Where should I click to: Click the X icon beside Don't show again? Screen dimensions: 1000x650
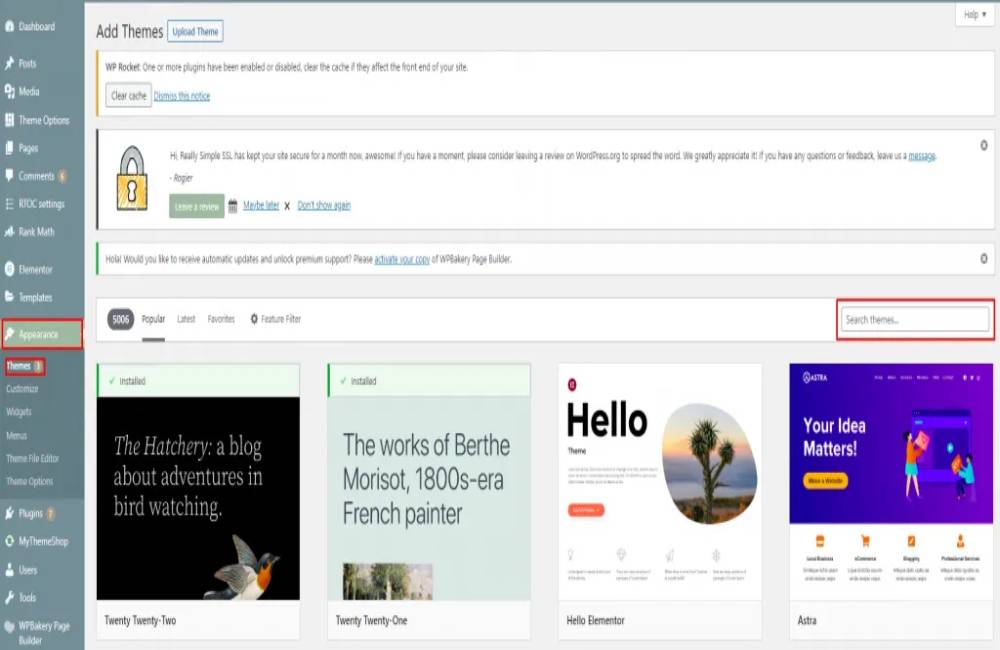click(x=287, y=205)
